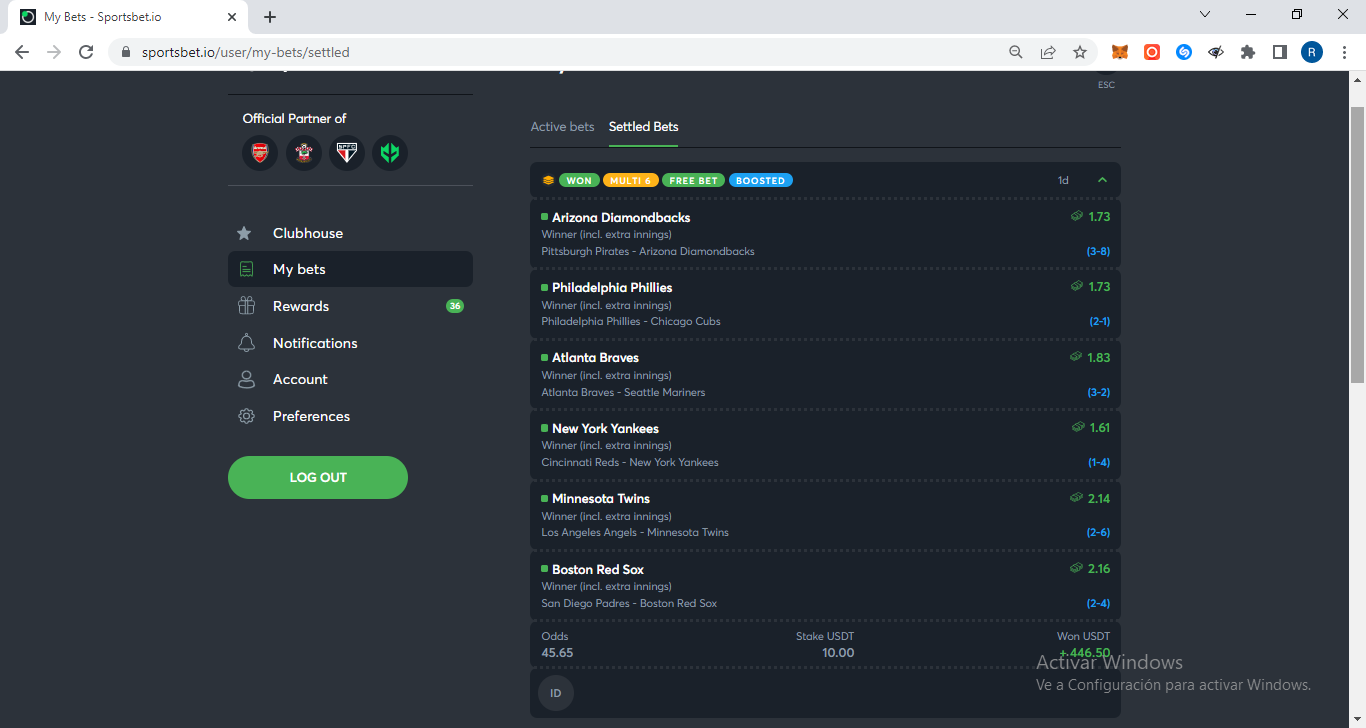
Task: Select My bets in the sidebar
Action: (350, 269)
